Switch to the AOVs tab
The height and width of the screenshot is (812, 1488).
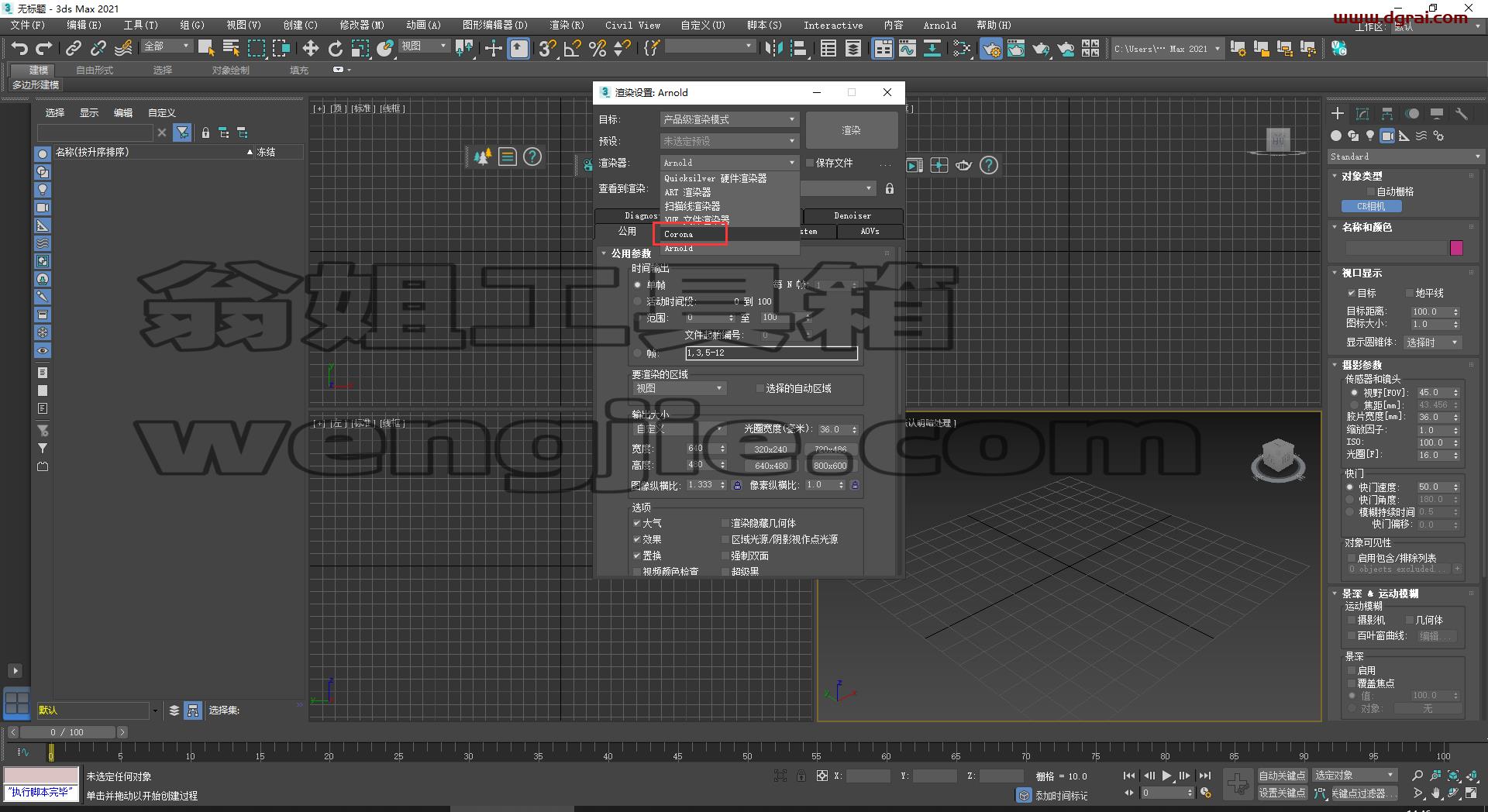870,231
